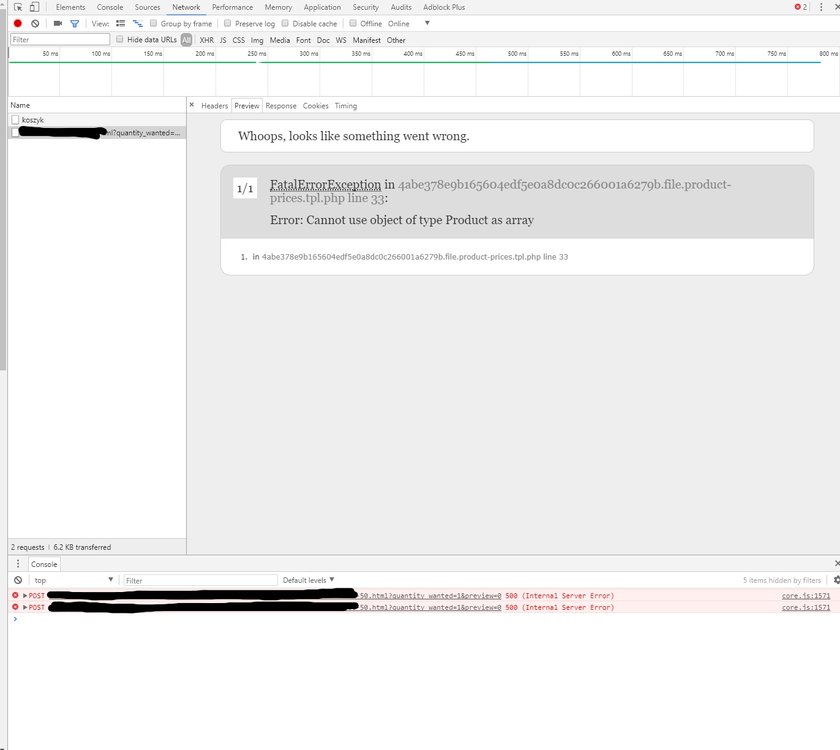Filter requests by XHR

[x=206, y=40]
